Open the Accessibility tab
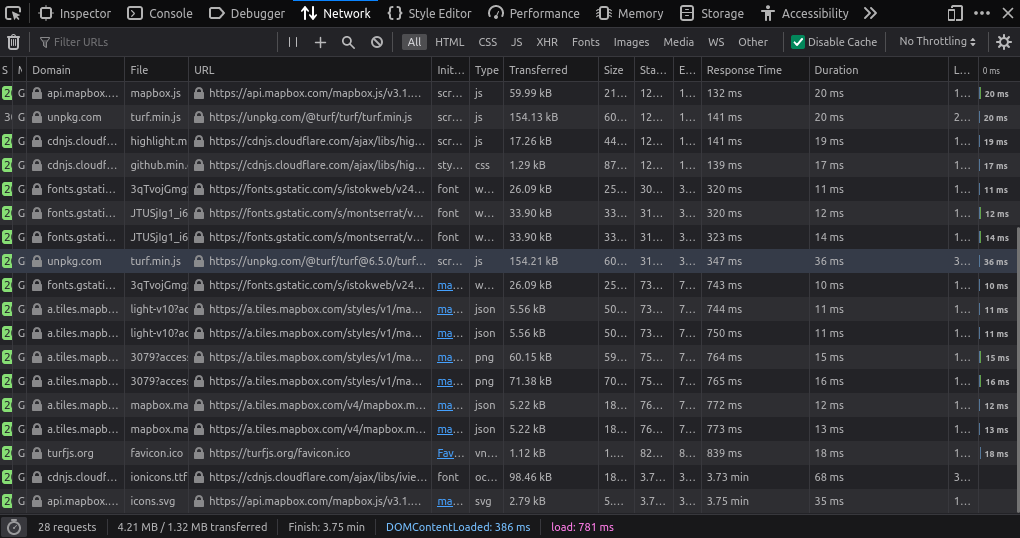Image resolution: width=1020 pixels, height=538 pixels. click(805, 13)
